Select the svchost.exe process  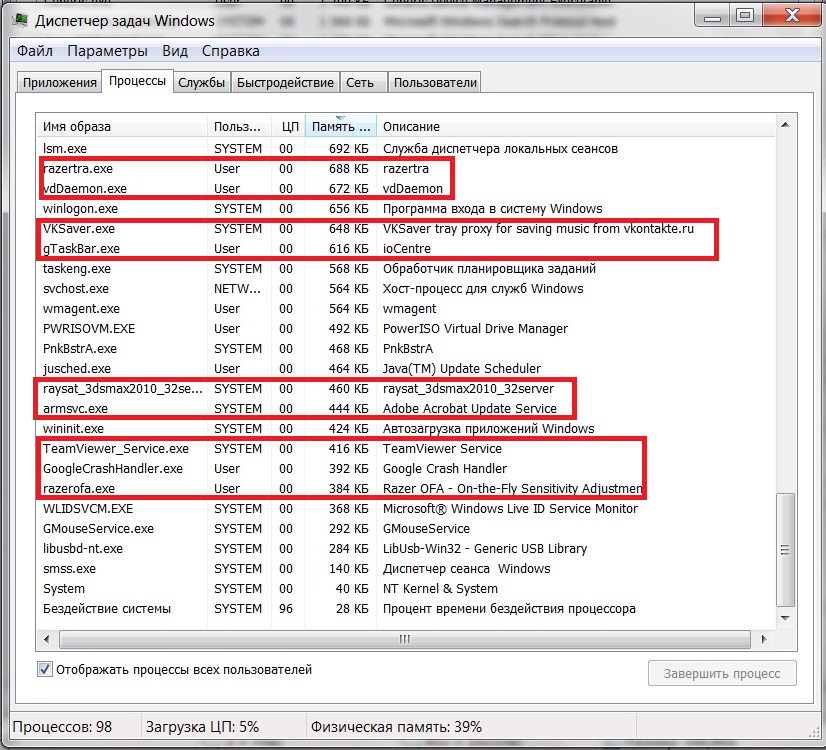point(406,289)
